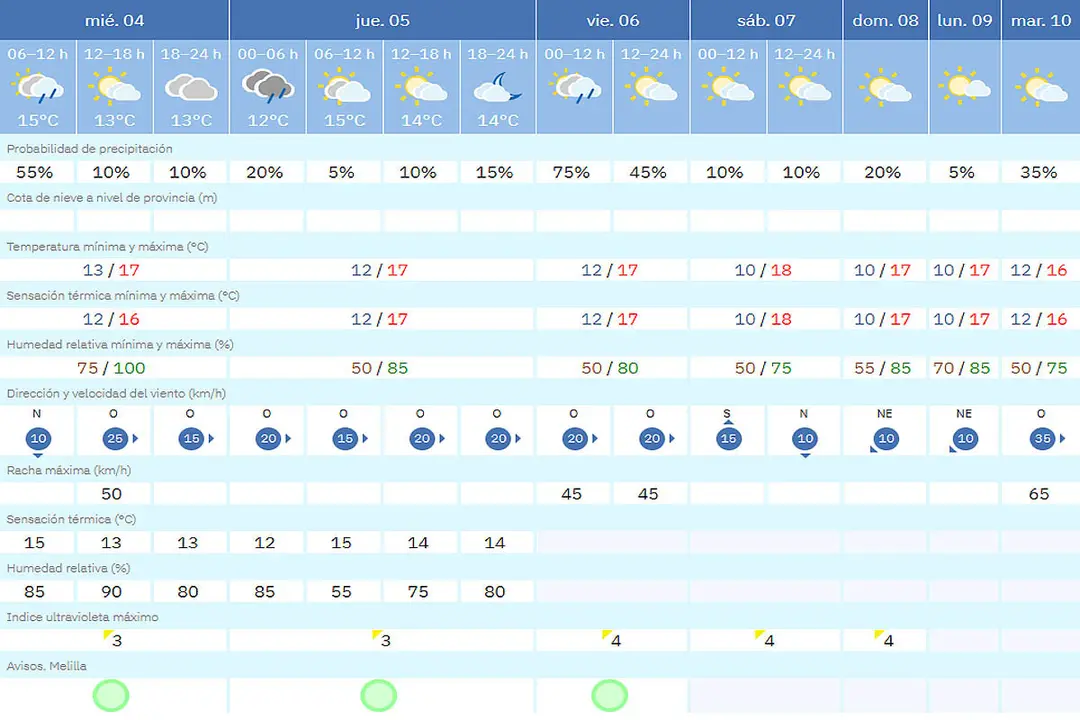
Task: Click the 12°C temperature under jue. 05 00–06 h
Action: coord(268,121)
